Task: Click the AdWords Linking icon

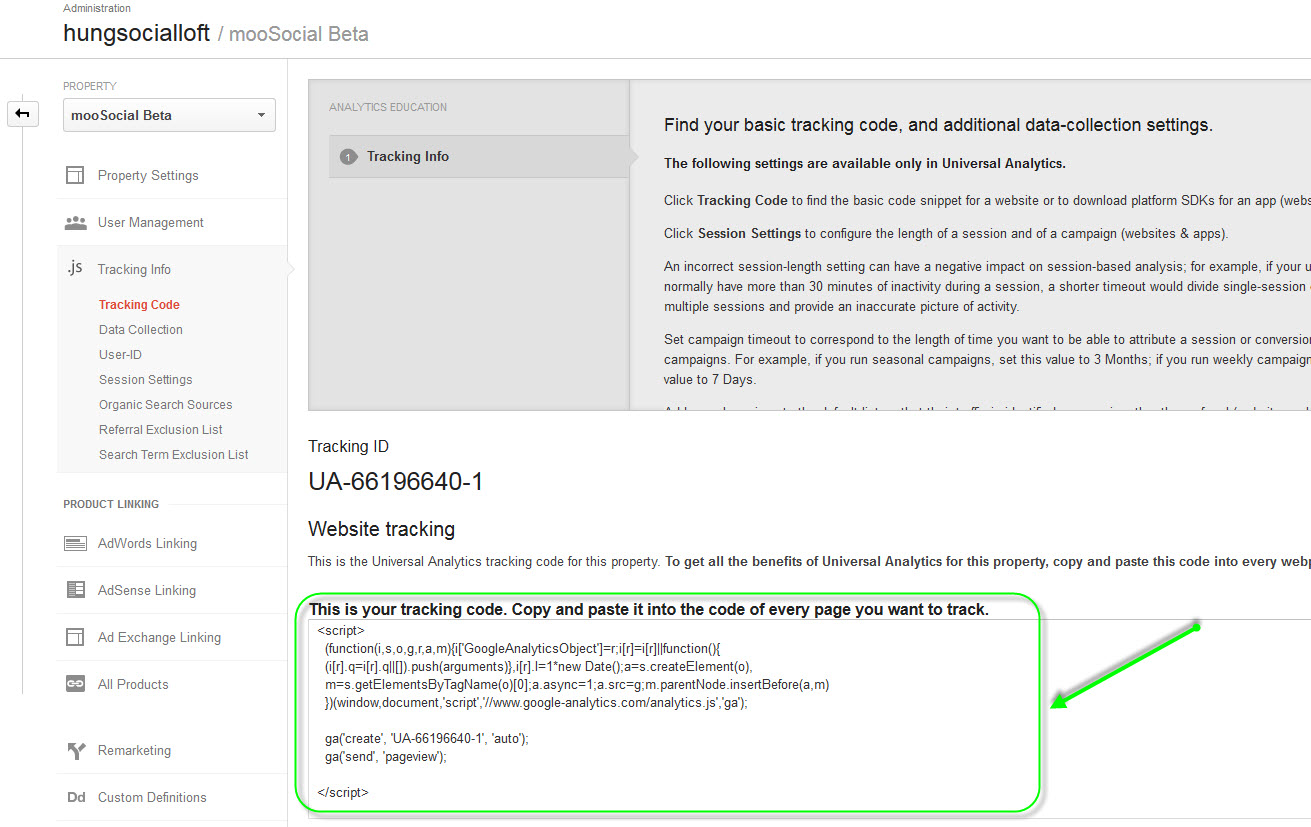Action: click(x=75, y=544)
